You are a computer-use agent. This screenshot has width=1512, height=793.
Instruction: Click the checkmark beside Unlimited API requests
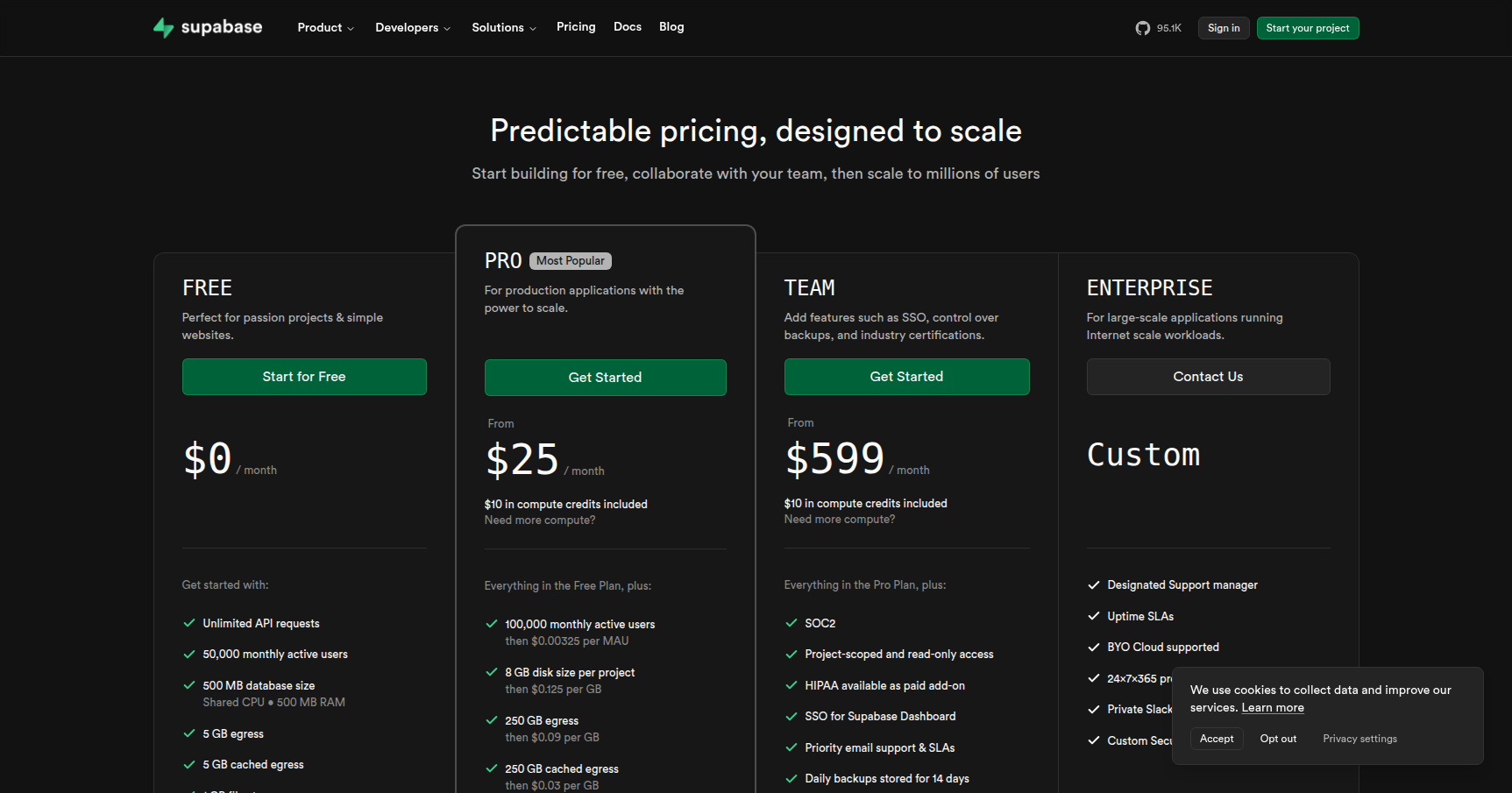tap(188, 623)
